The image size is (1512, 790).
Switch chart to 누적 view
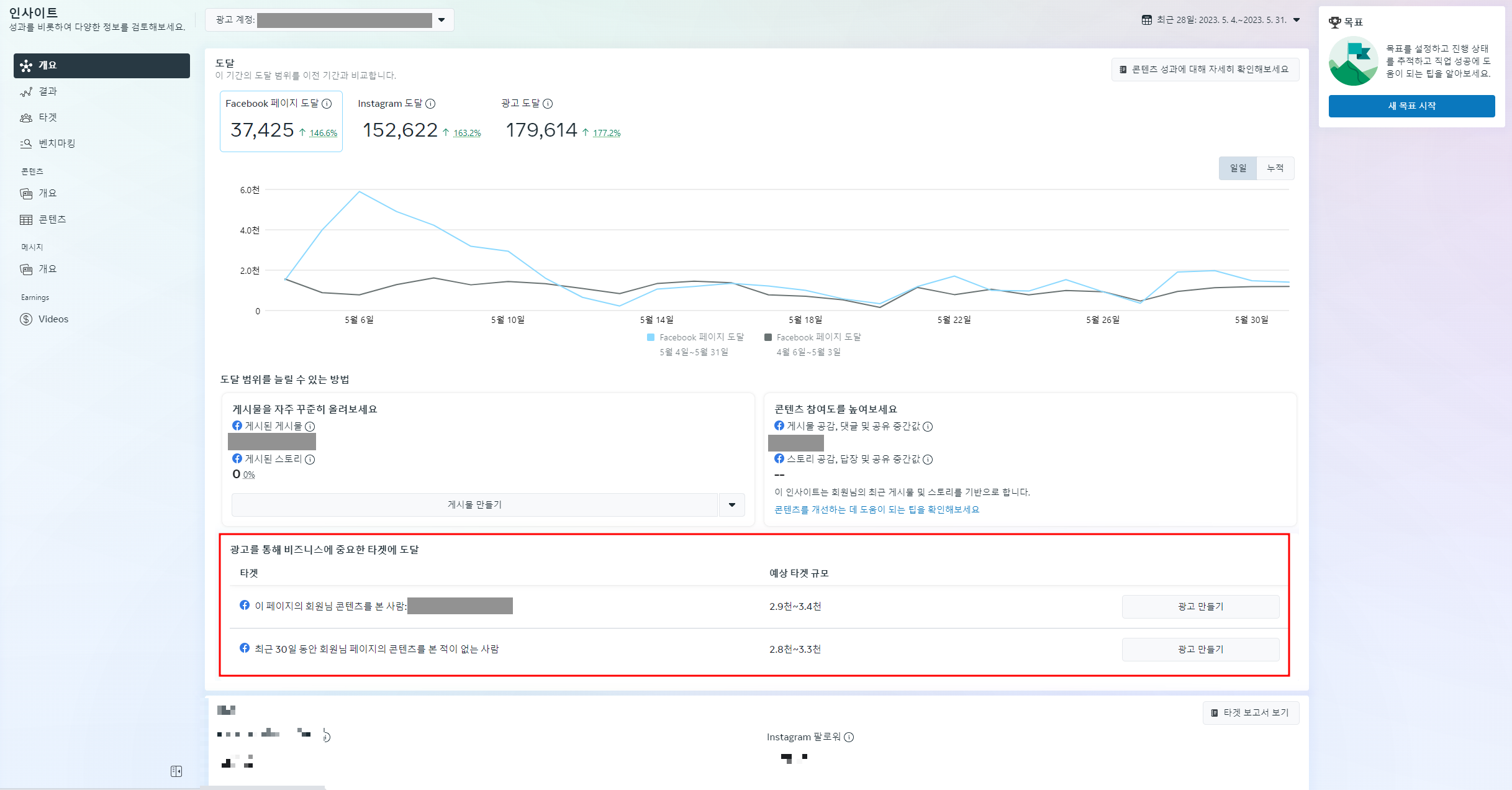[x=1275, y=168]
